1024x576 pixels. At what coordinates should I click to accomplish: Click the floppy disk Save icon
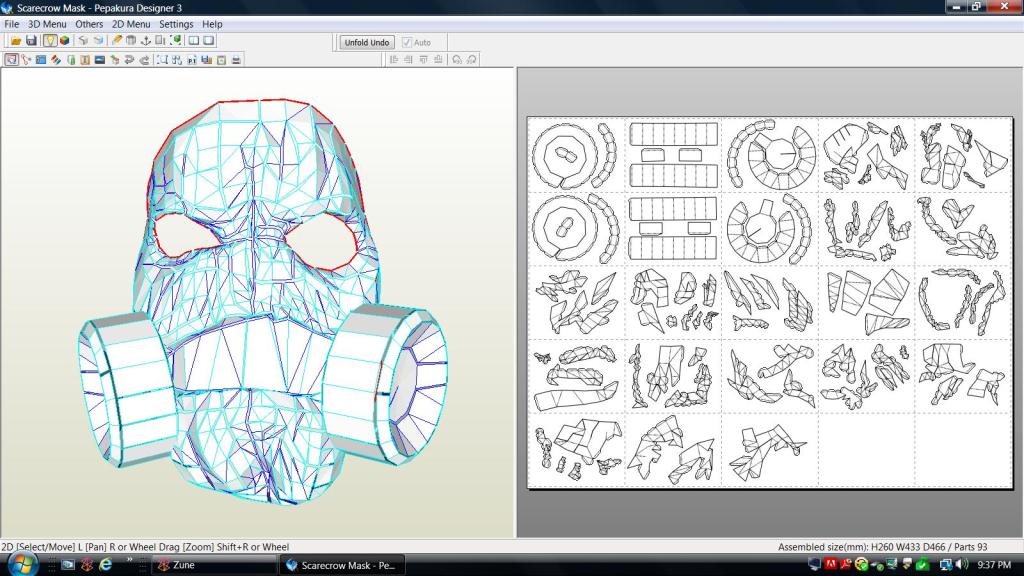[31, 41]
